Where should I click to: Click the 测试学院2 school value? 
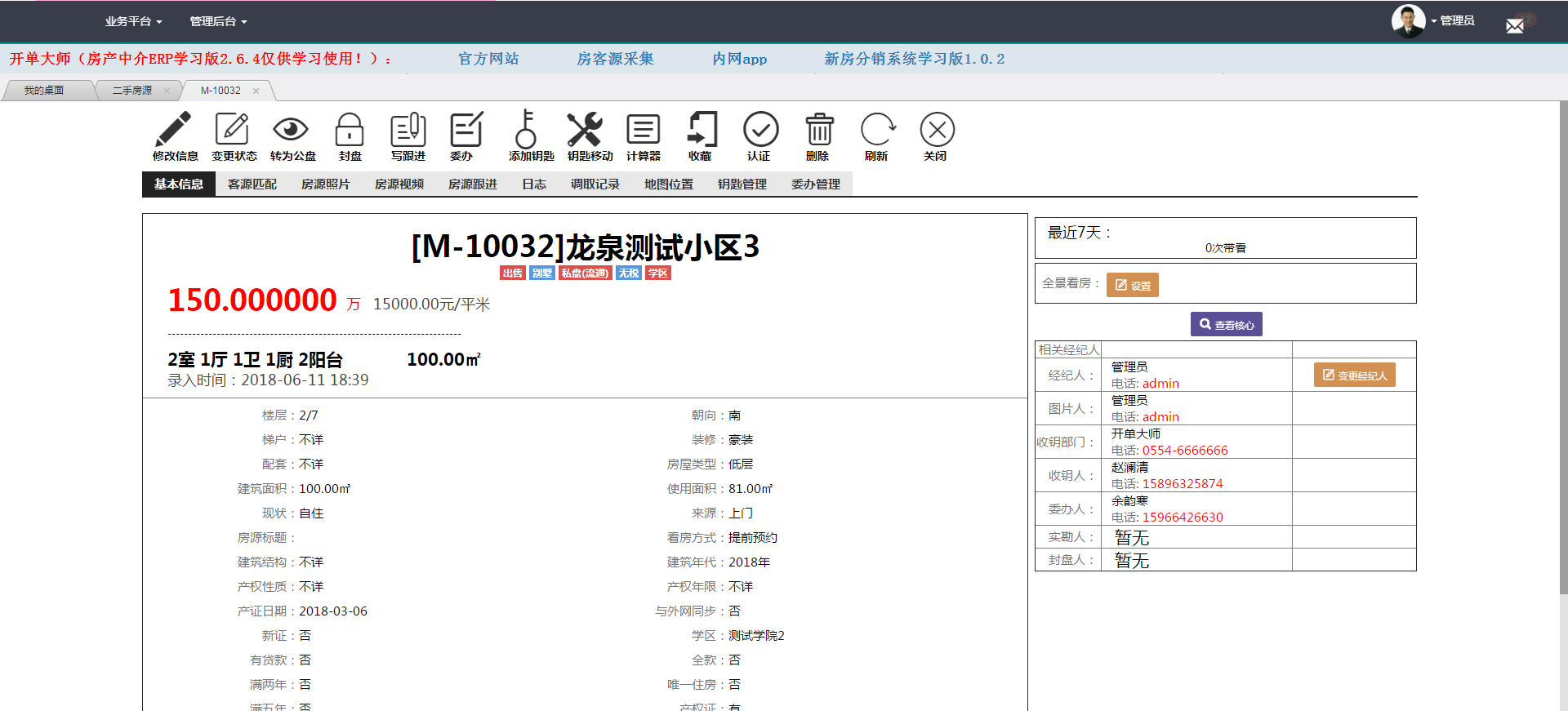coord(756,635)
